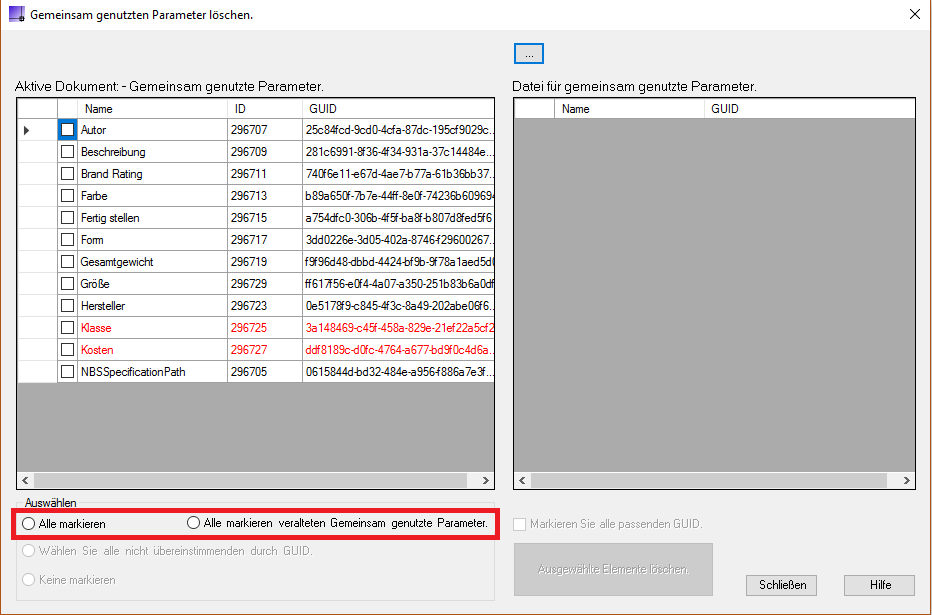Click the application icon in title bar

pos(17,14)
